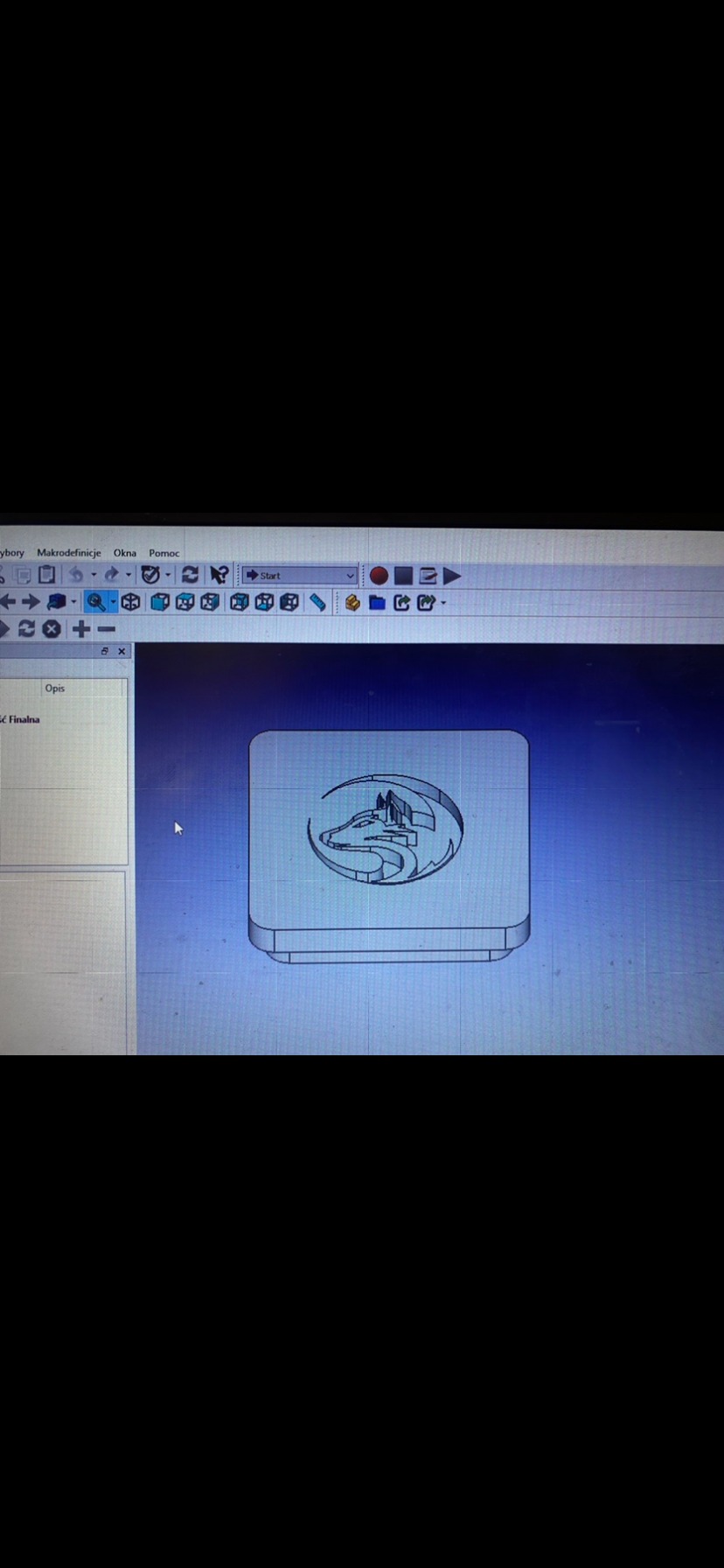
Task: Undock the side panel with float button
Action: pyautogui.click(x=105, y=651)
